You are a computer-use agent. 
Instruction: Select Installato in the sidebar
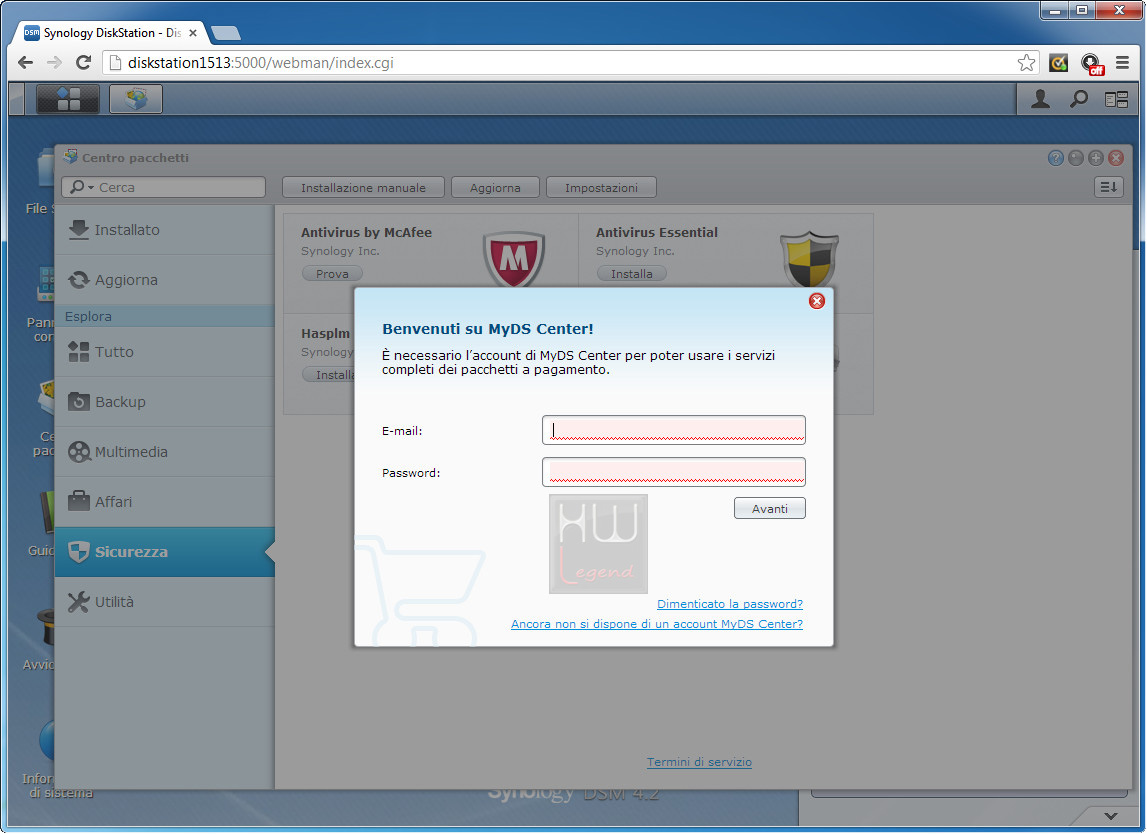point(165,230)
